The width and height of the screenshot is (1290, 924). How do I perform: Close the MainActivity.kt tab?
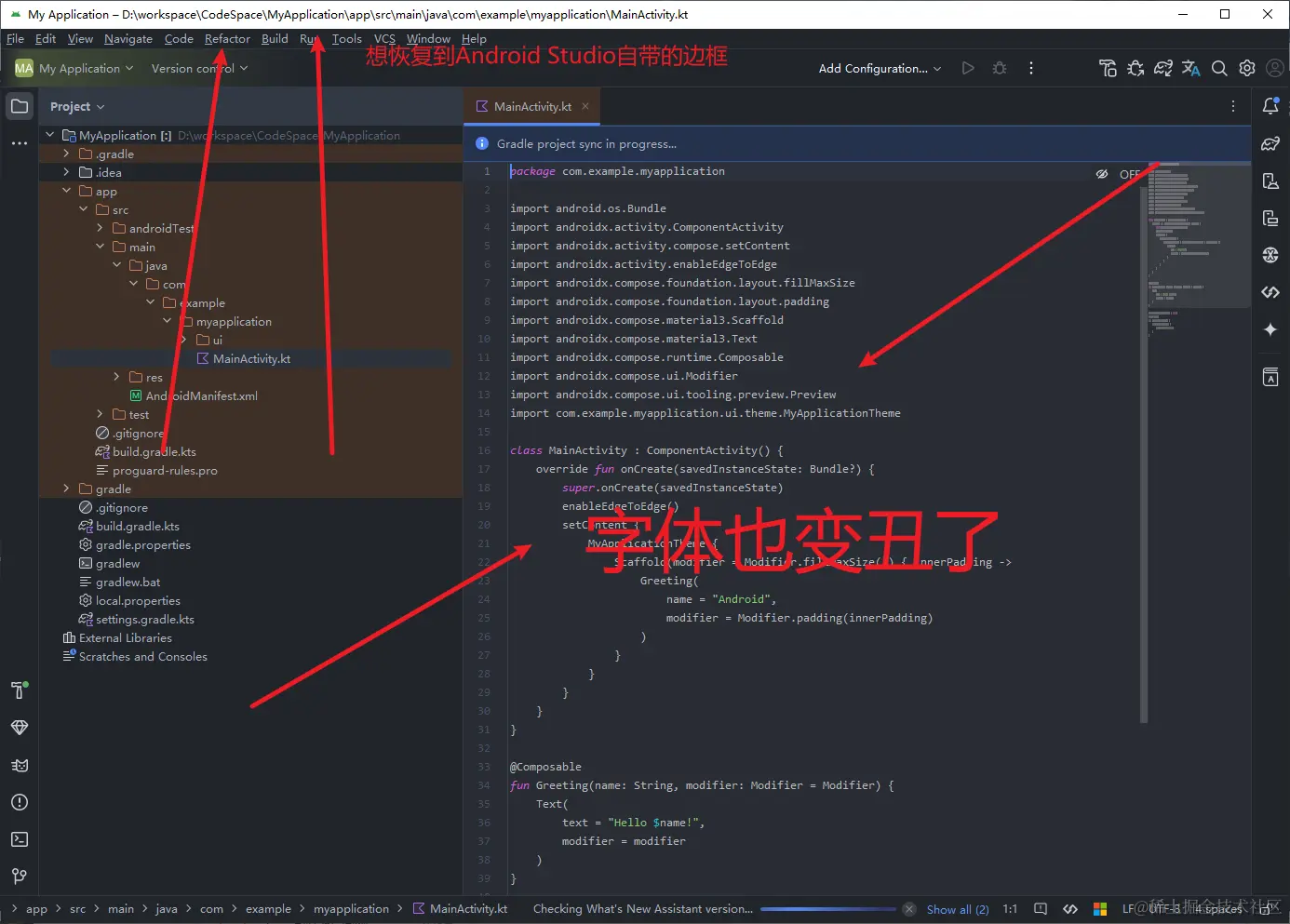point(585,106)
